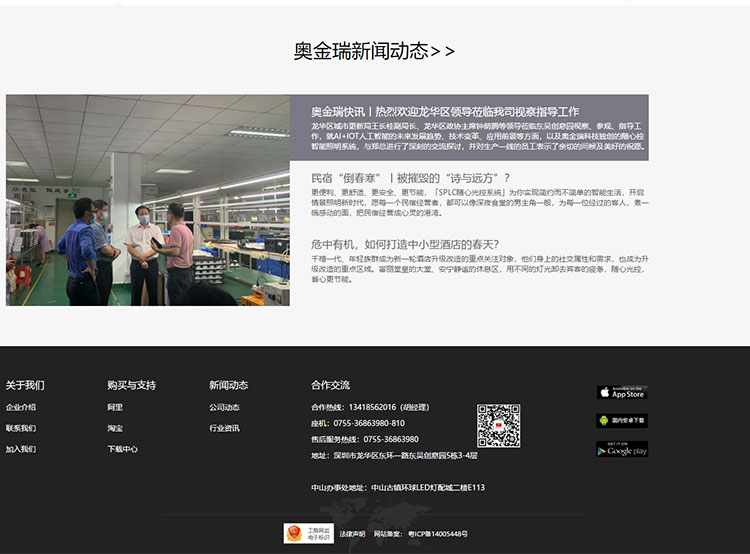
Task: Click the Google Play download badge
Action: pyautogui.click(x=622, y=449)
